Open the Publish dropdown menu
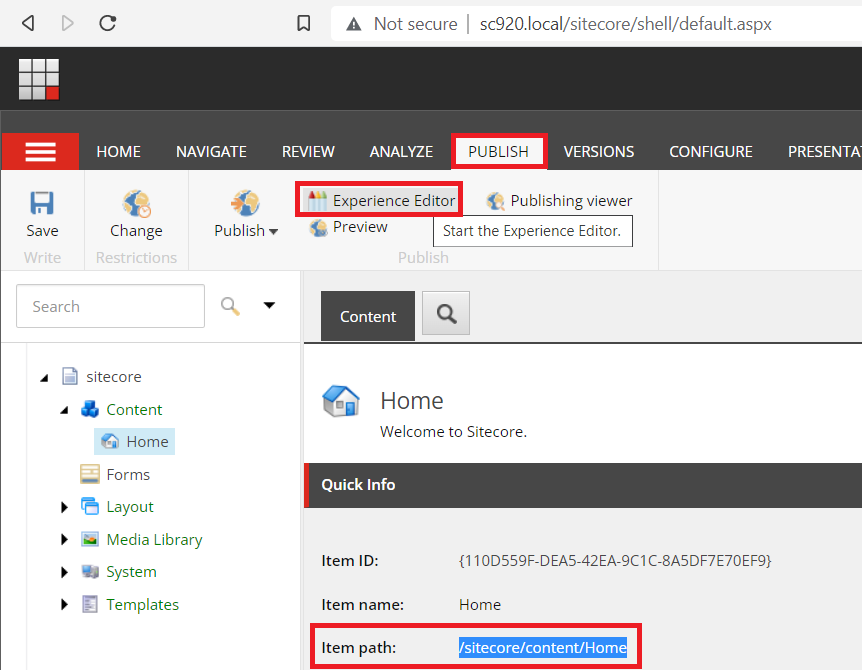The height and width of the screenshot is (670, 862). [246, 231]
